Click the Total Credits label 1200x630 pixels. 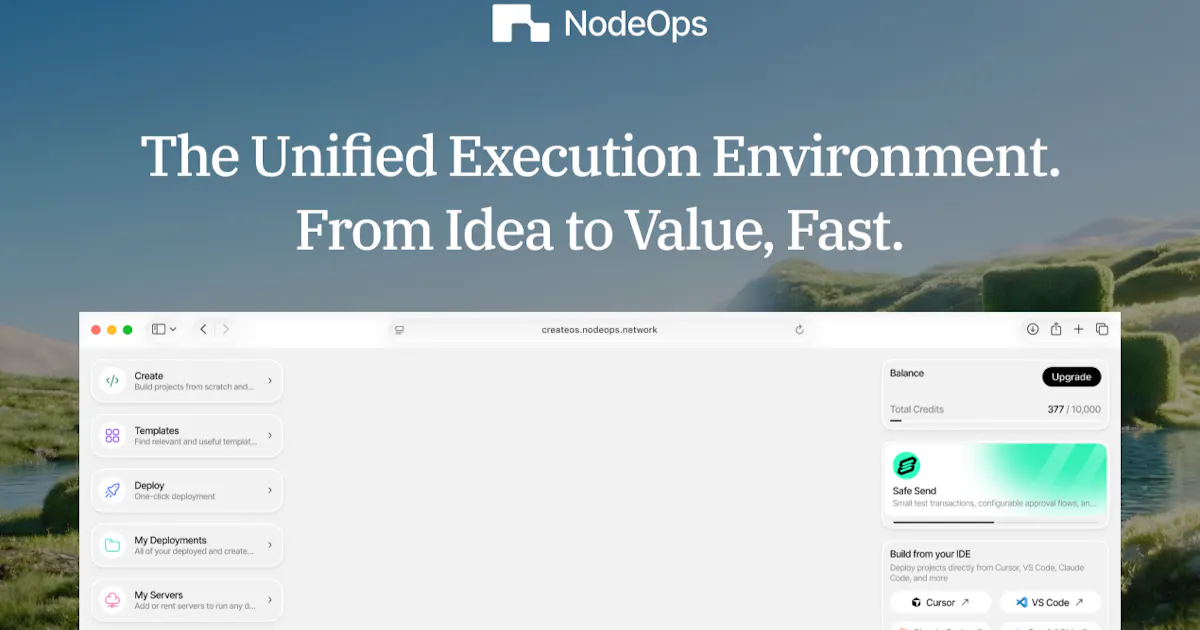click(917, 409)
